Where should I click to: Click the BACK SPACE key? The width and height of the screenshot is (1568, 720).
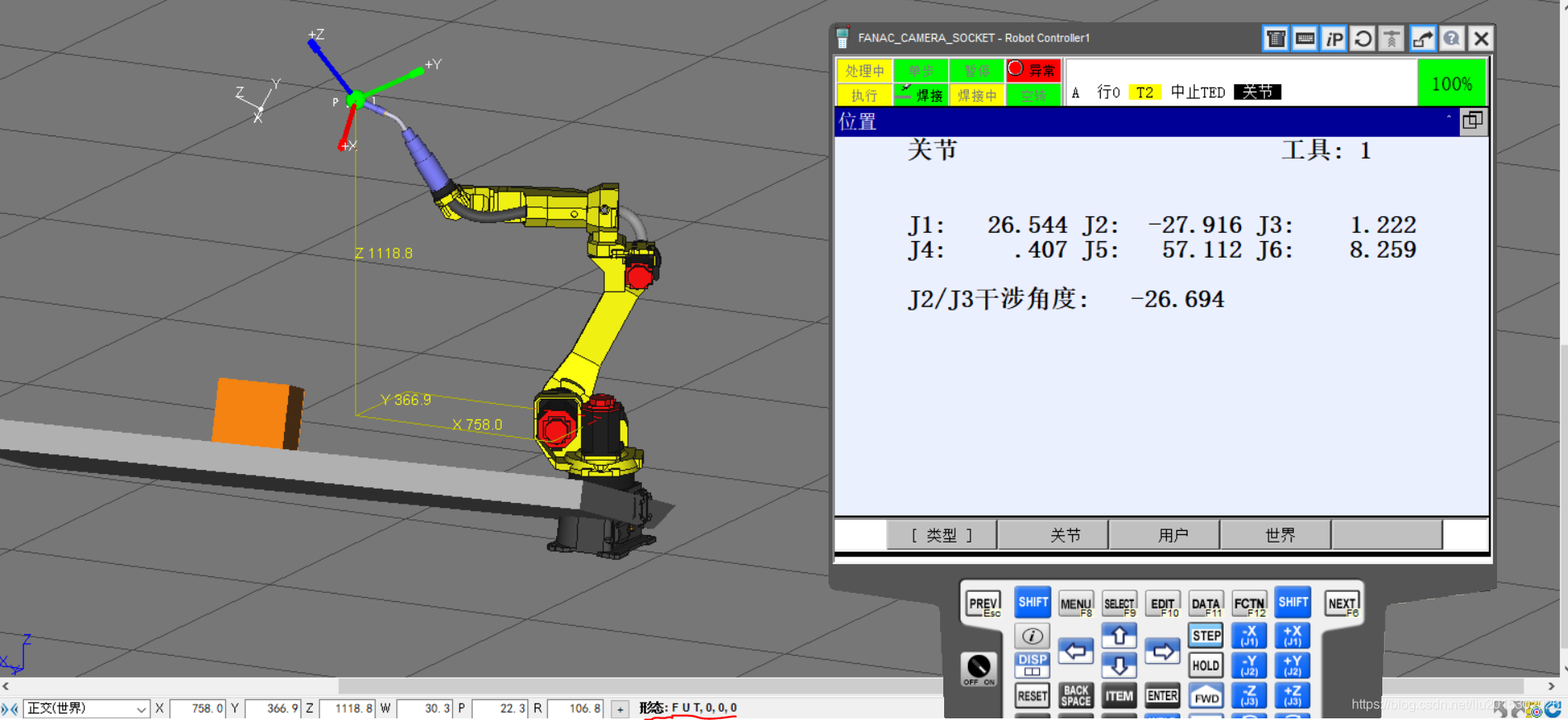[1075, 696]
